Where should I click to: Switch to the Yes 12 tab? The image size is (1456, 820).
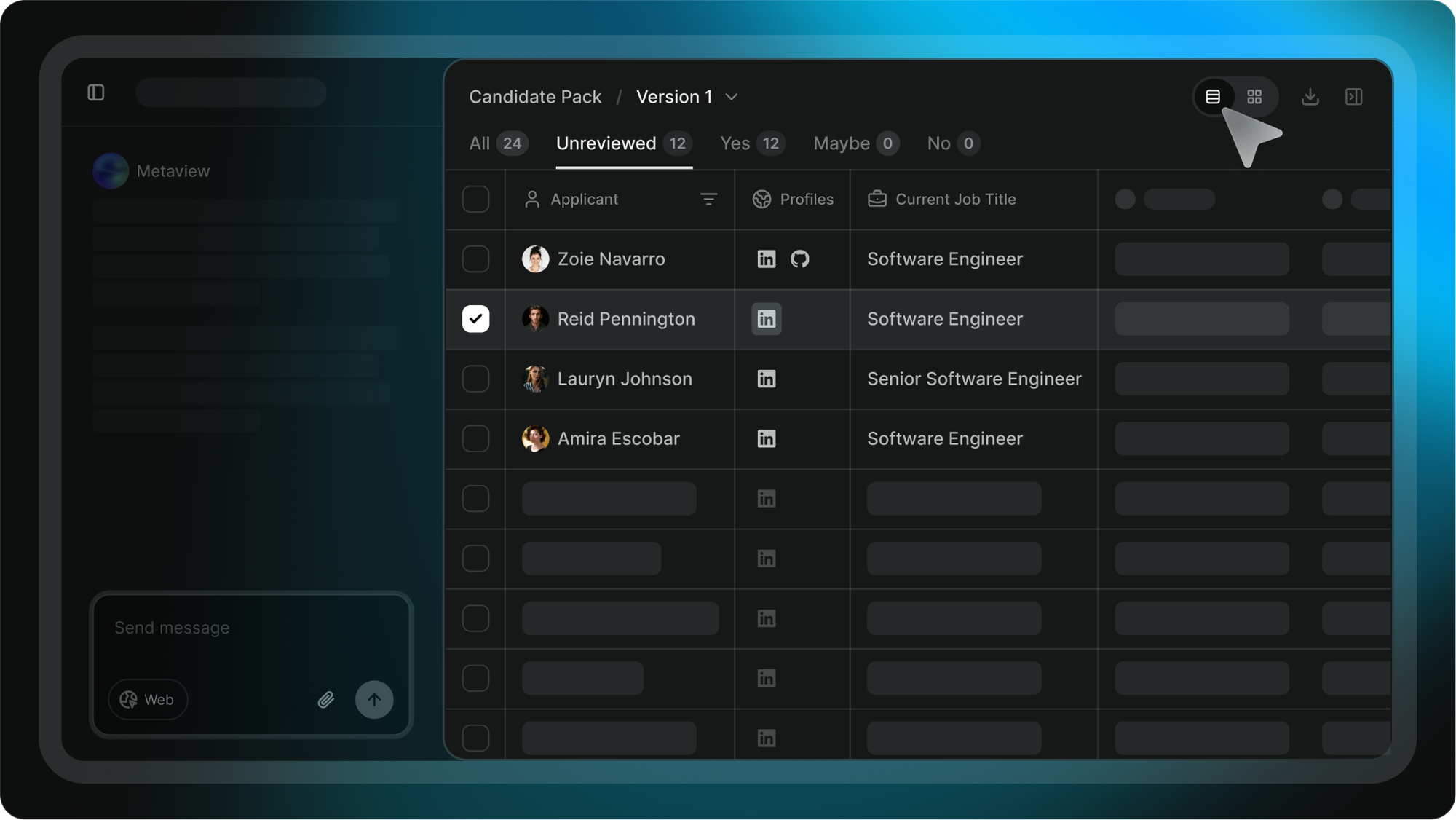[753, 143]
